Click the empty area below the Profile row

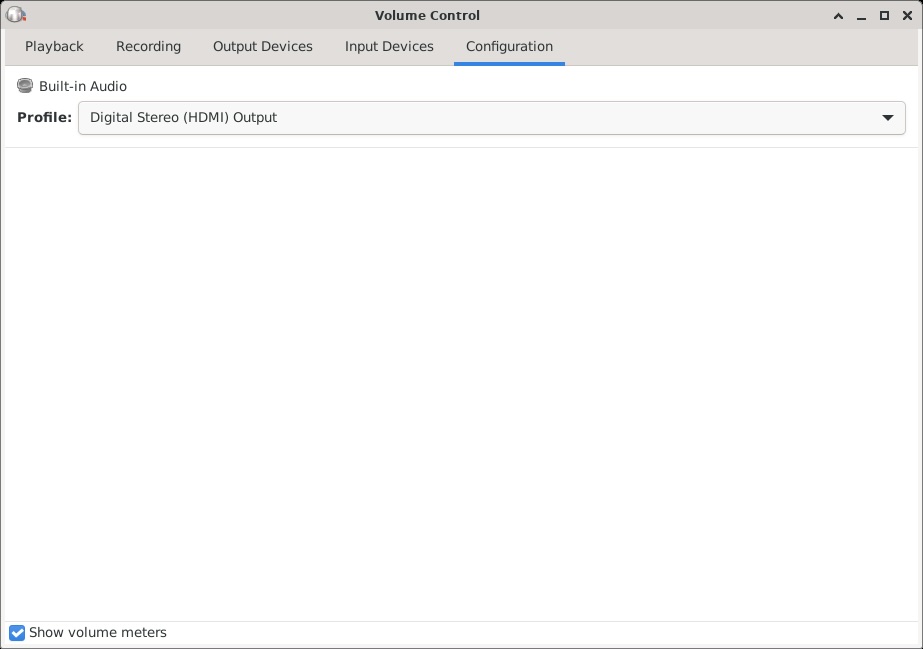pyautogui.click(x=460, y=380)
